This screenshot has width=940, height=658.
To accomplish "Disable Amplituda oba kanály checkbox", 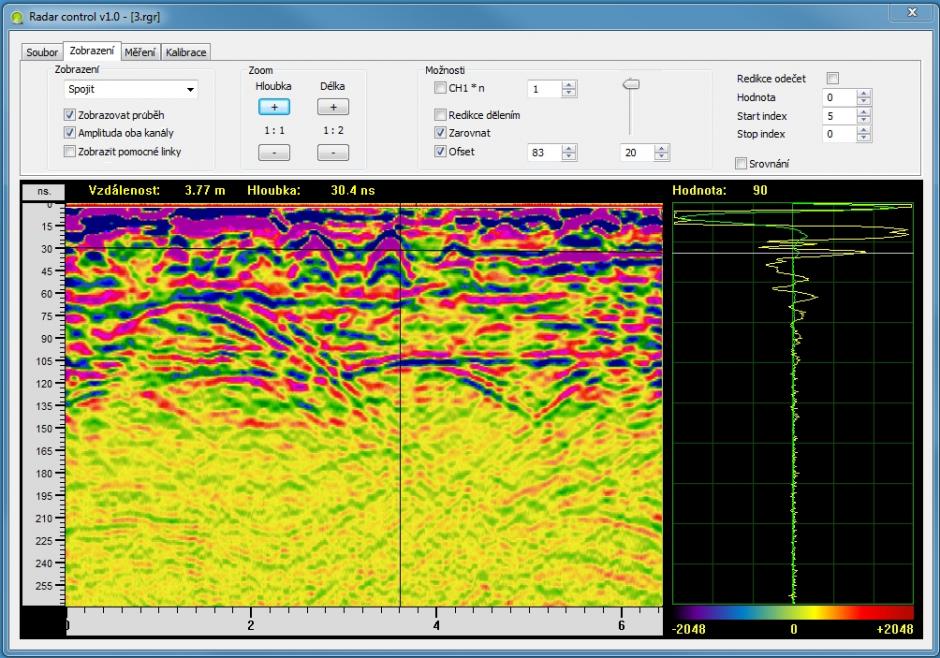I will [x=69, y=133].
